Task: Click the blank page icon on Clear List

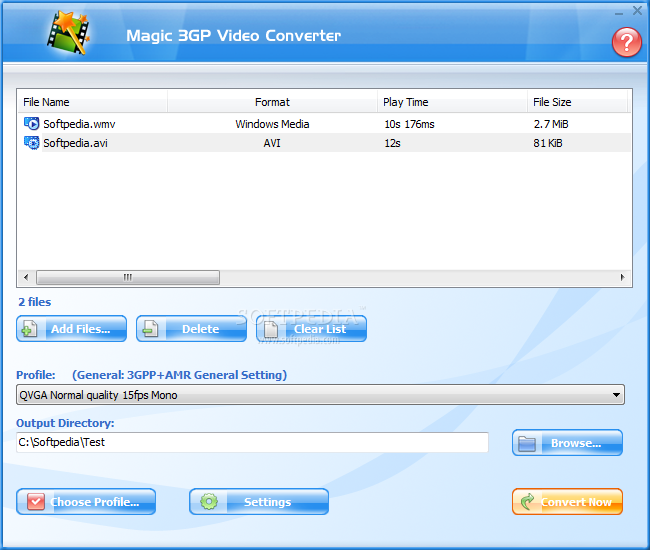Action: pos(271,330)
